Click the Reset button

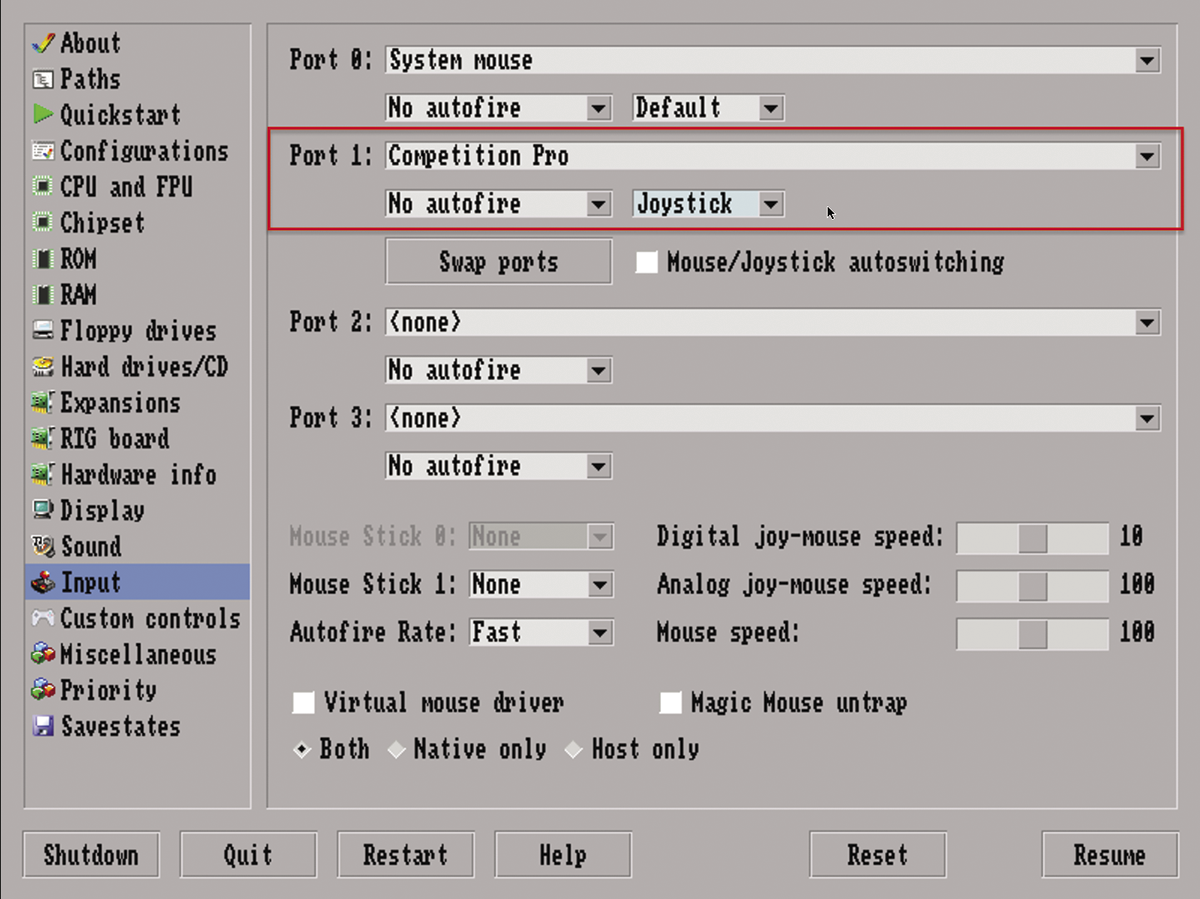878,856
